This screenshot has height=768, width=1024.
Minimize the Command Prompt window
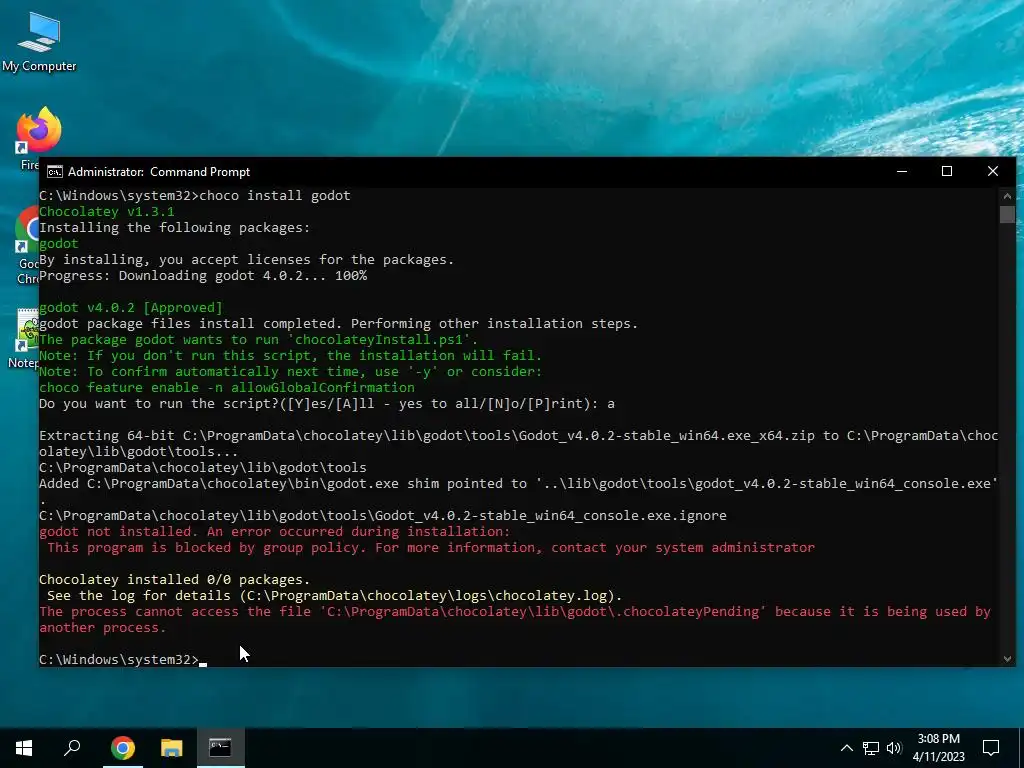[x=902, y=172]
